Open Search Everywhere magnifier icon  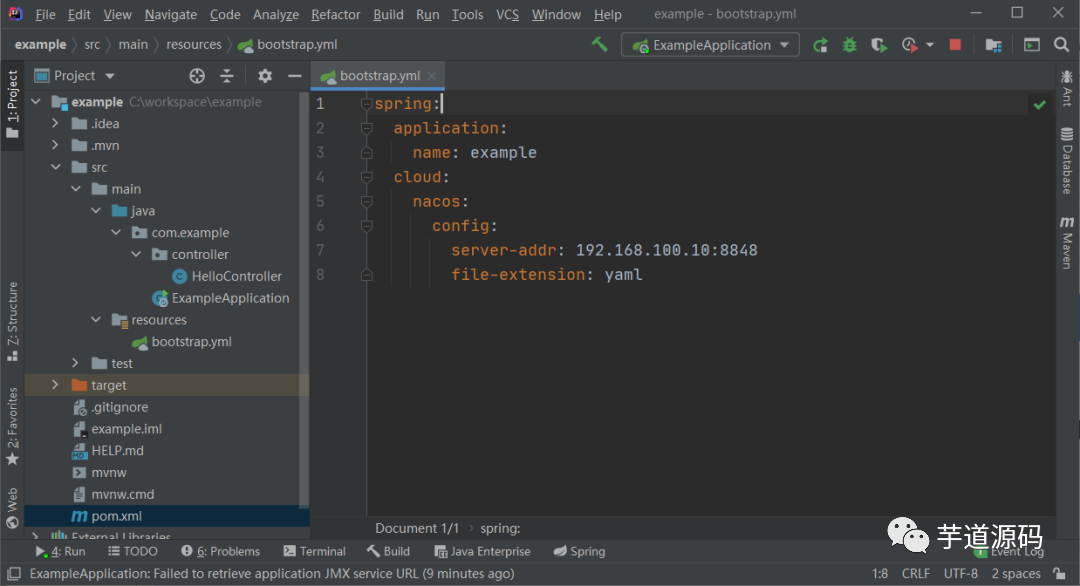point(1061,45)
